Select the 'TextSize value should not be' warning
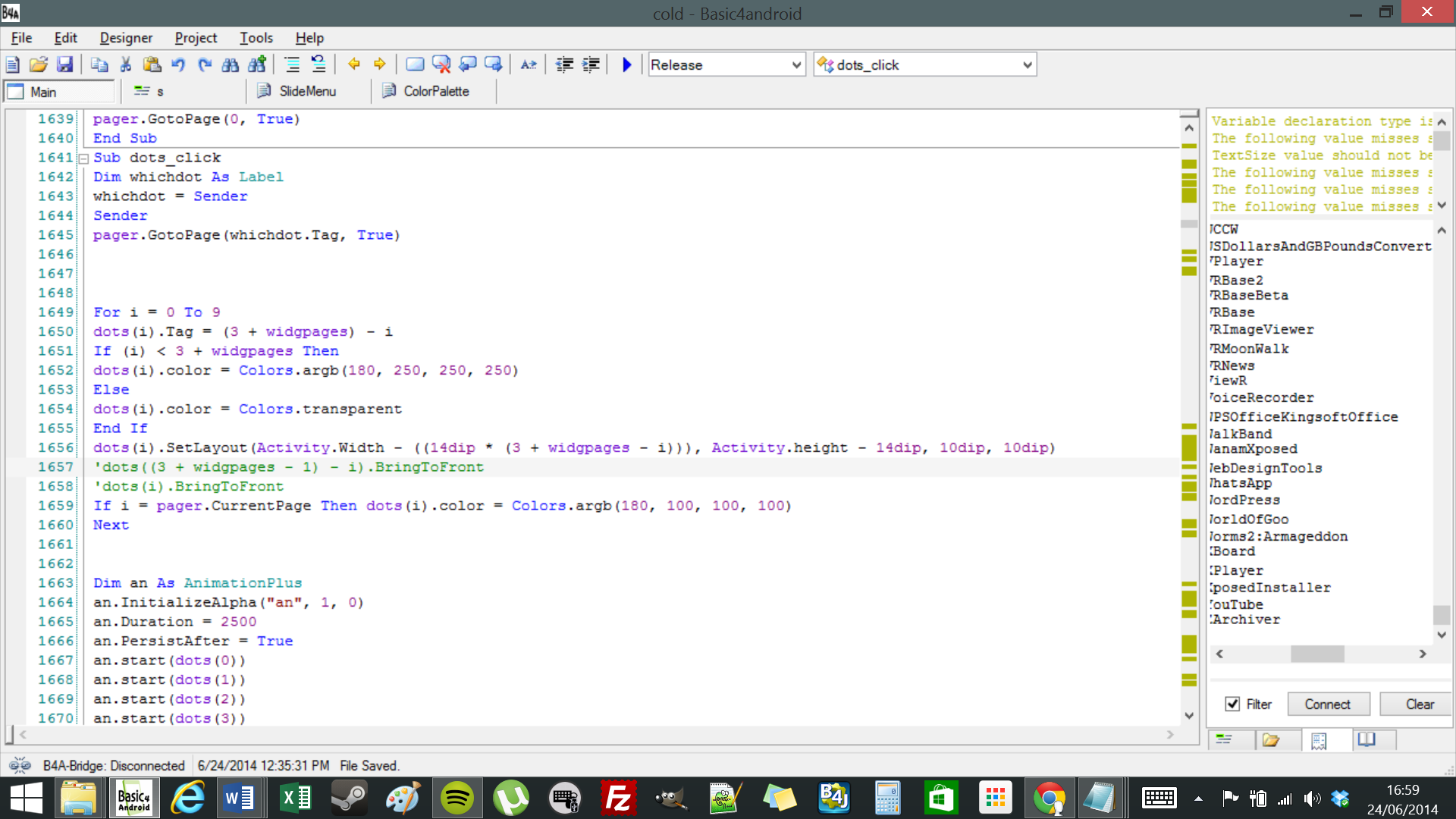The image size is (1456, 819). tap(1322, 155)
